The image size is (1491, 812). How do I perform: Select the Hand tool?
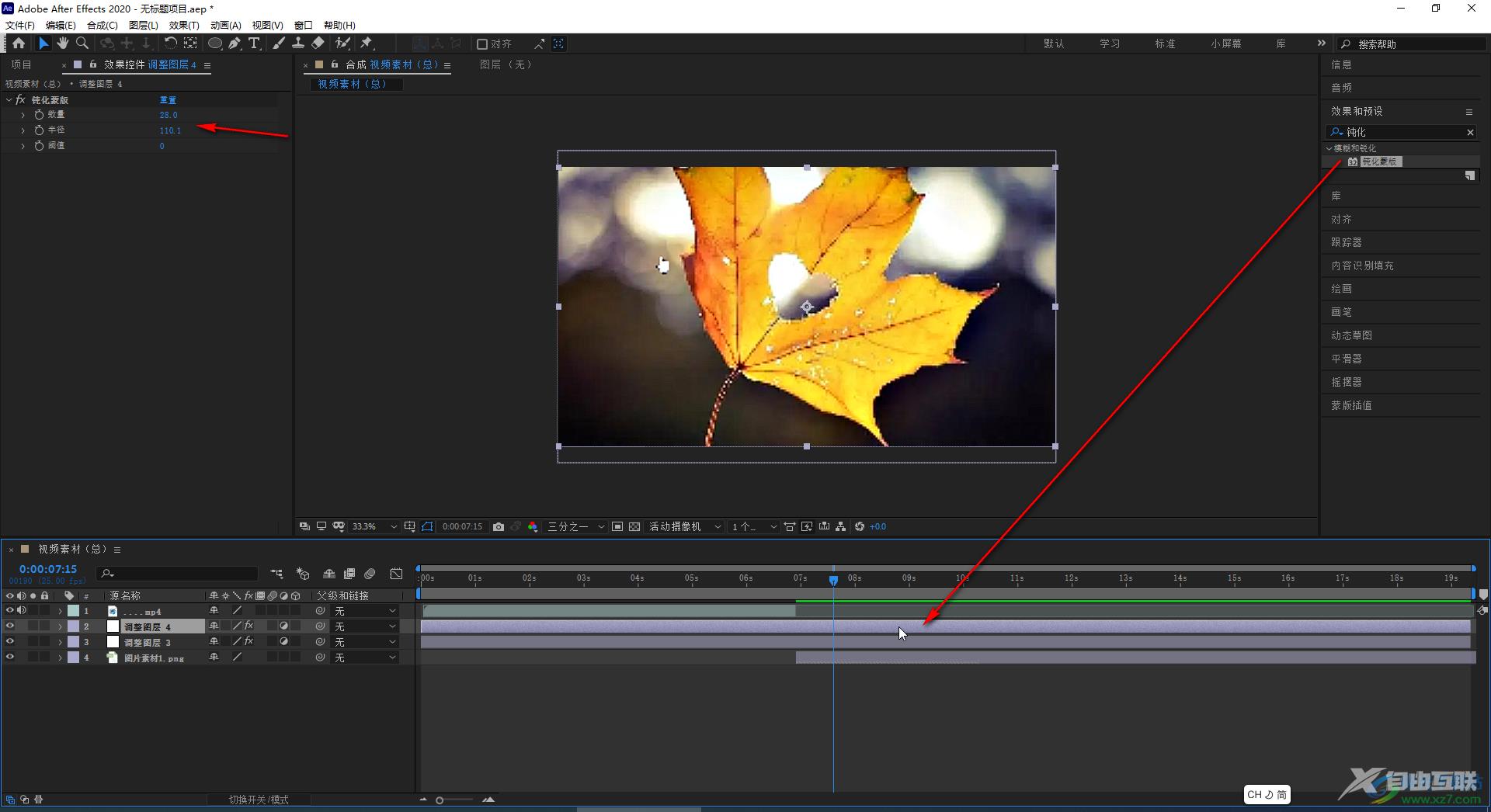[63, 43]
